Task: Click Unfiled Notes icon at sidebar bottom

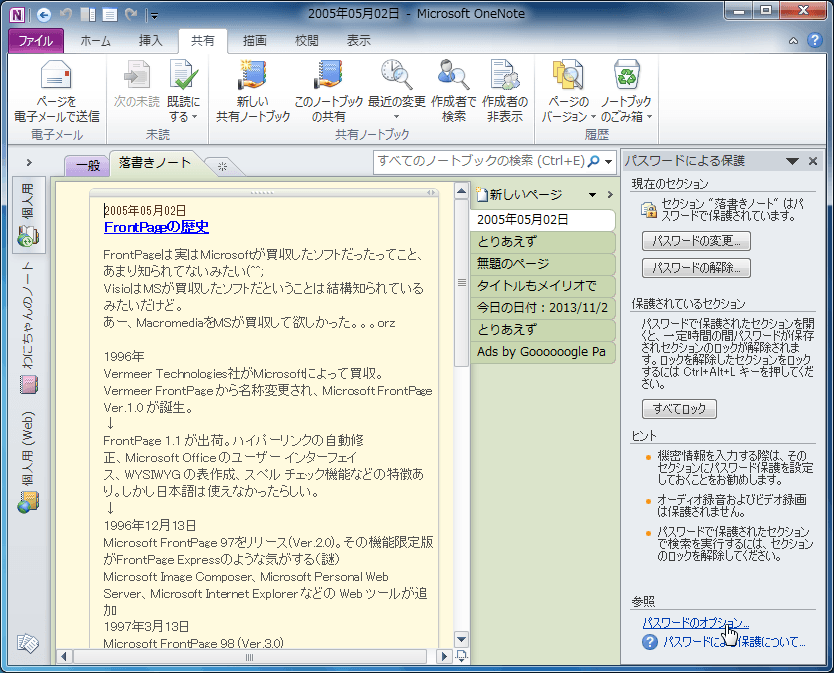Action: [x=28, y=643]
